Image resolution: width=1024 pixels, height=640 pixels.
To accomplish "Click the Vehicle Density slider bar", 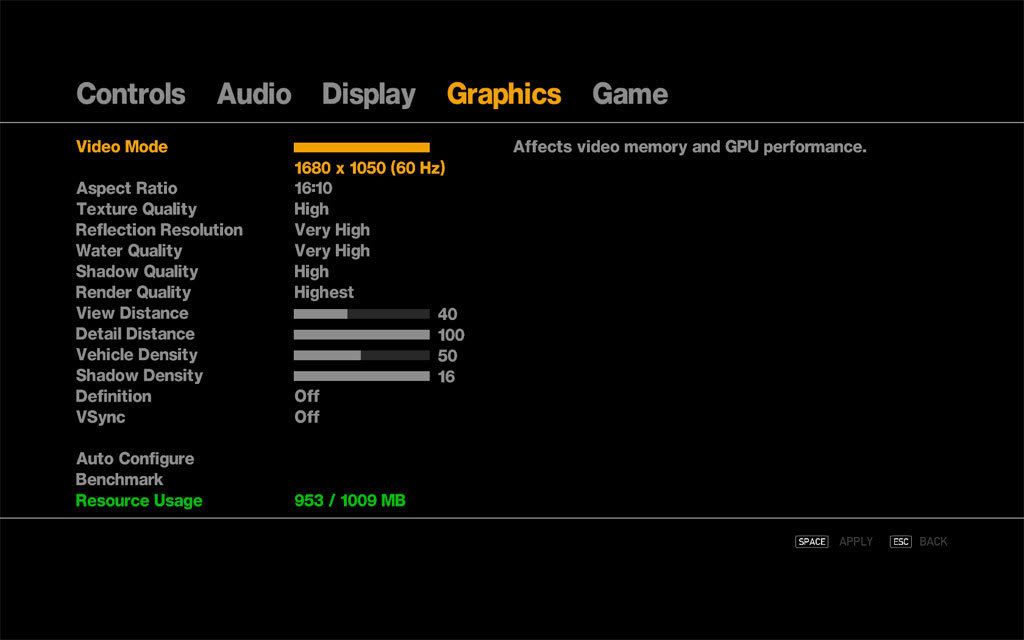I will pyautogui.click(x=361, y=355).
